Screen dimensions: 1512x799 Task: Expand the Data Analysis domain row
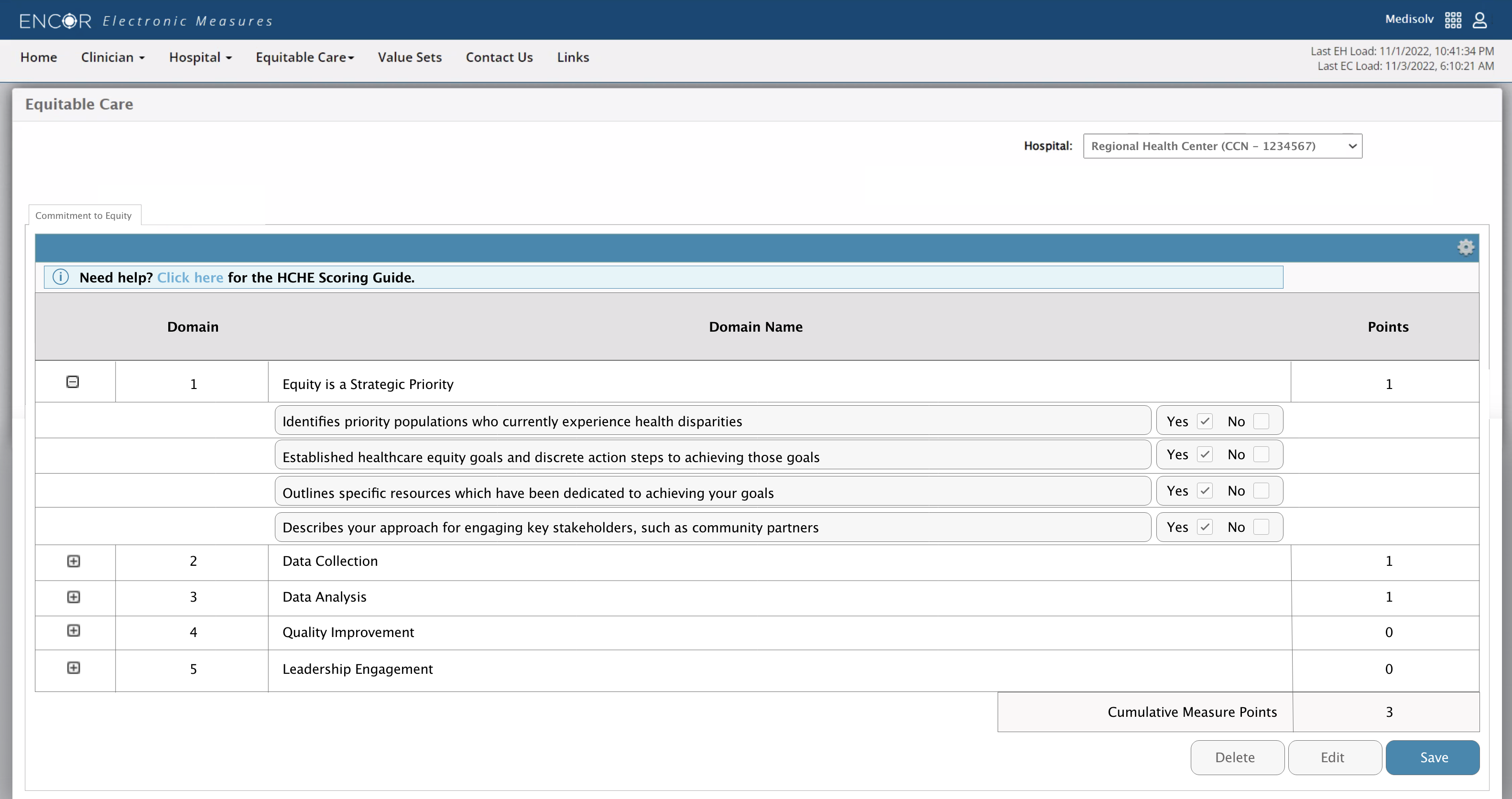(73, 596)
